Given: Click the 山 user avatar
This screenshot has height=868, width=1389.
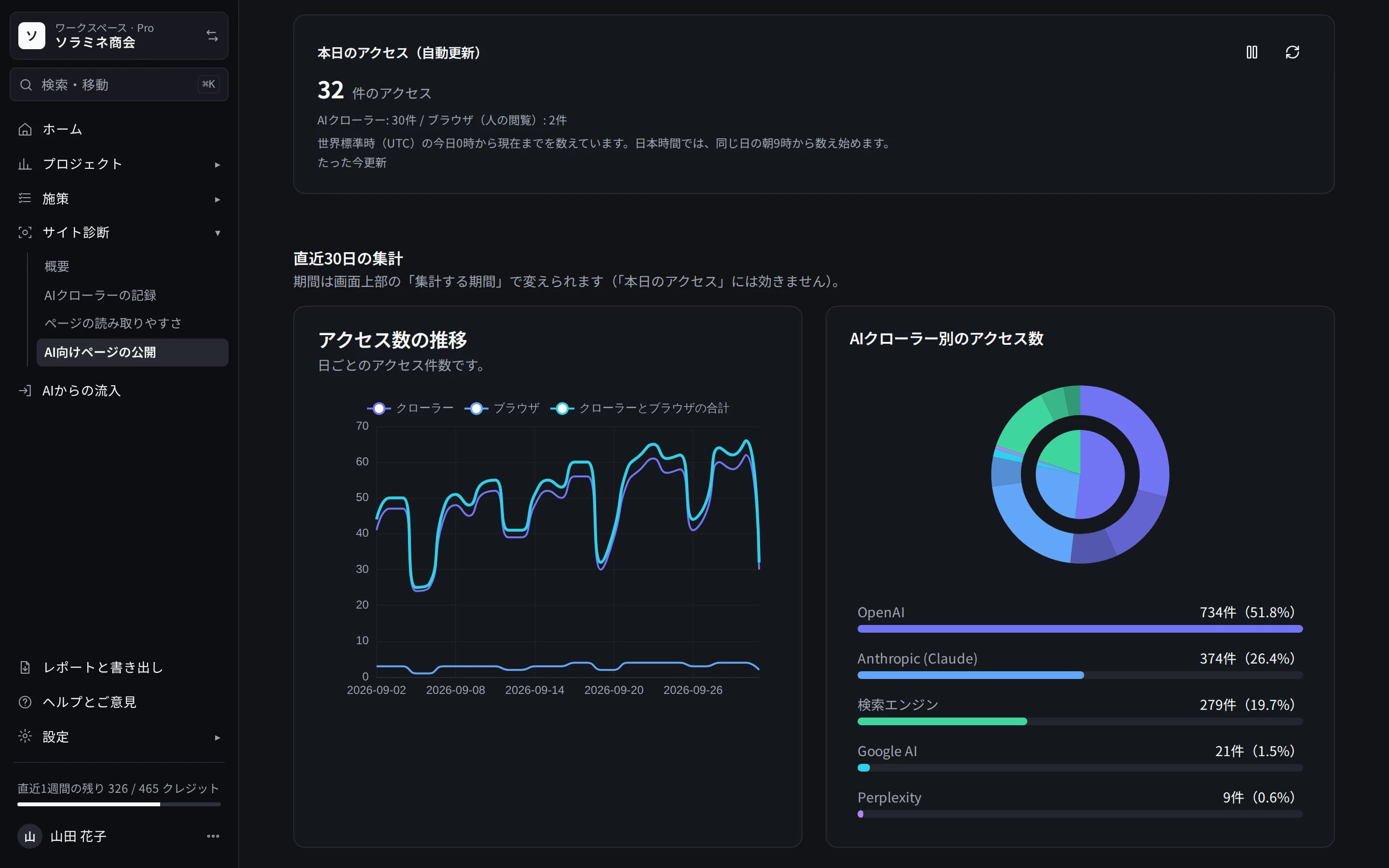Looking at the screenshot, I should (x=30, y=837).
